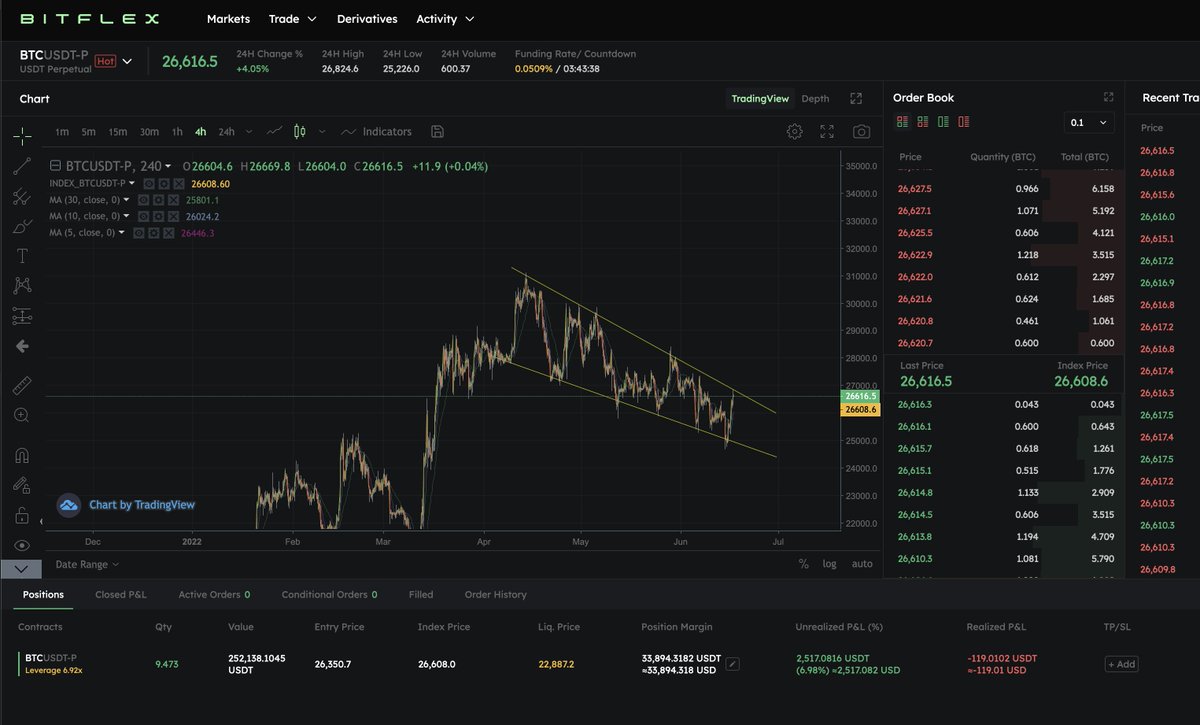Image resolution: width=1200 pixels, height=725 pixels.
Task: Open the chart style dropdown arrow
Action: point(323,132)
